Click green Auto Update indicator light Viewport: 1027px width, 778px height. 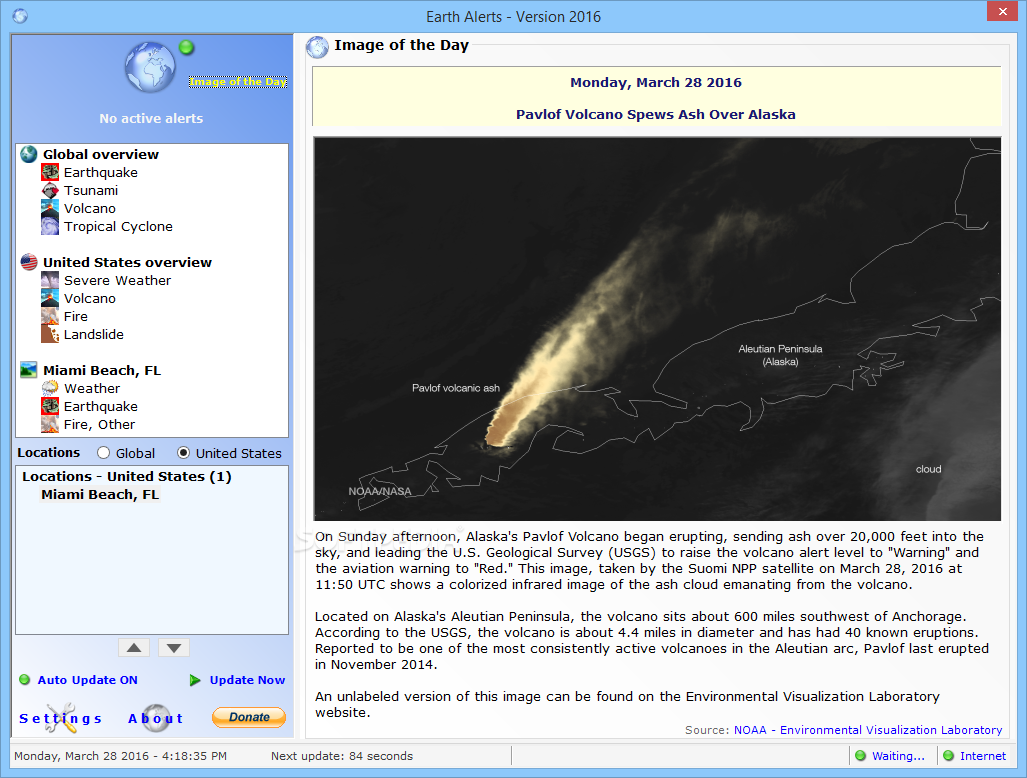click(x=25, y=680)
